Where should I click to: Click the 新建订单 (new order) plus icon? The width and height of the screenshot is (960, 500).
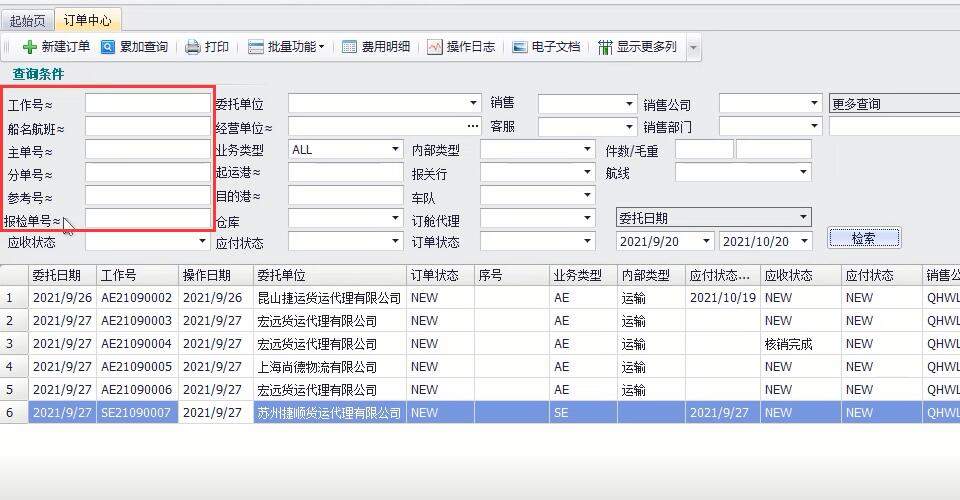coord(30,47)
